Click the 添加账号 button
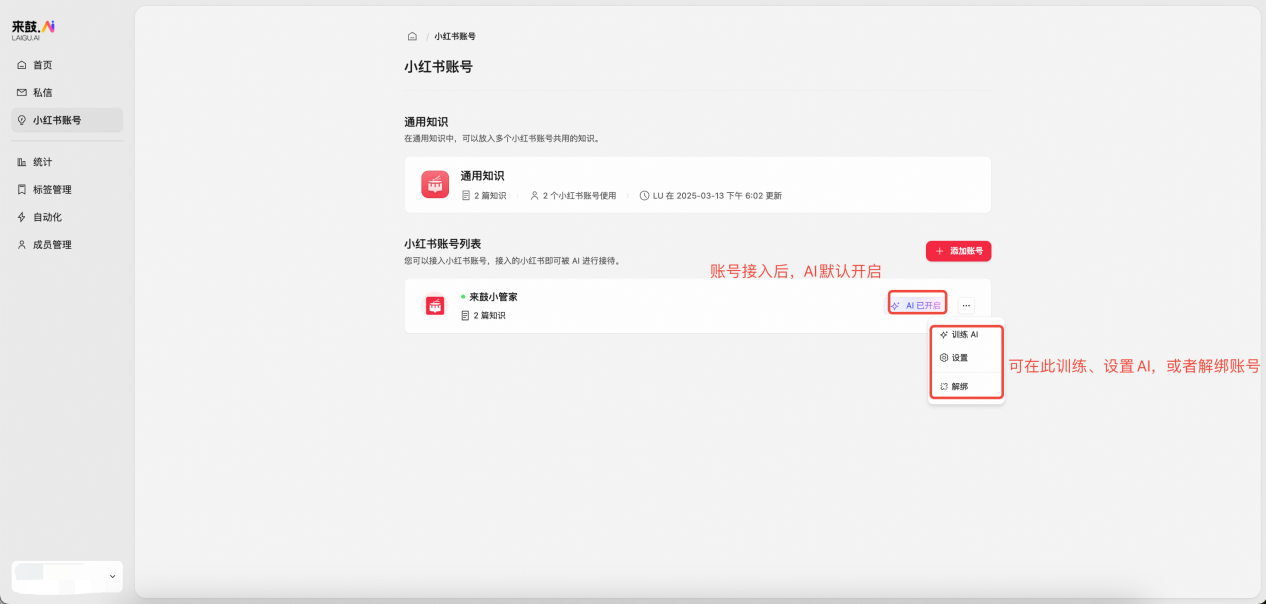 [958, 251]
